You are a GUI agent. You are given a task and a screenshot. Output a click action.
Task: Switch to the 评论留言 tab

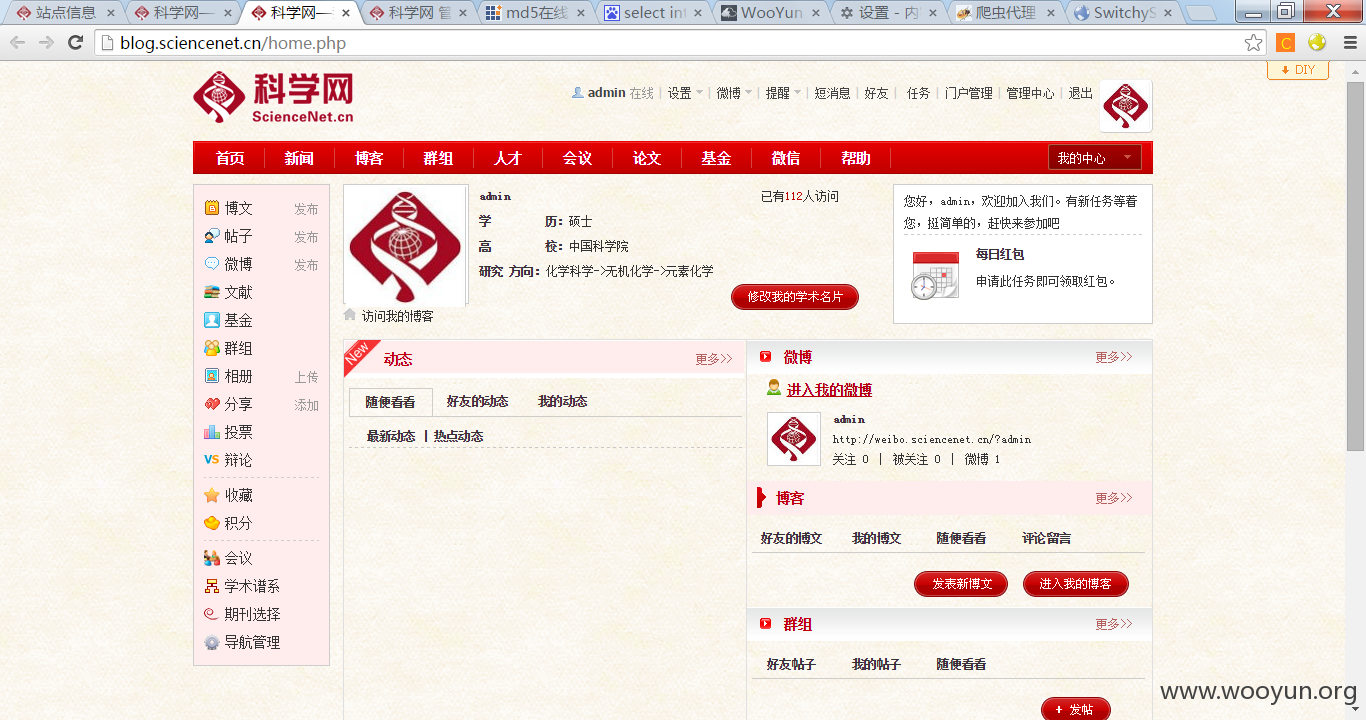1046,538
